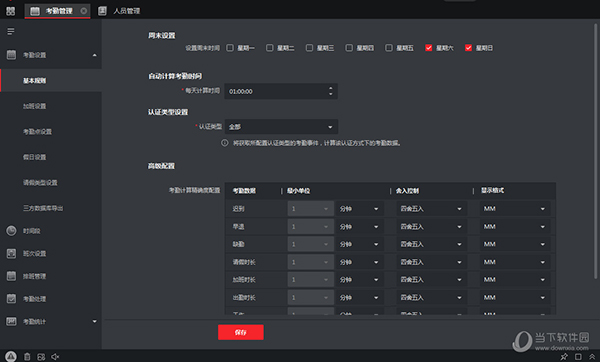The width and height of the screenshot is (600, 362).
Task: Check the 星期二 weekend checkbox
Action: pos(270,48)
